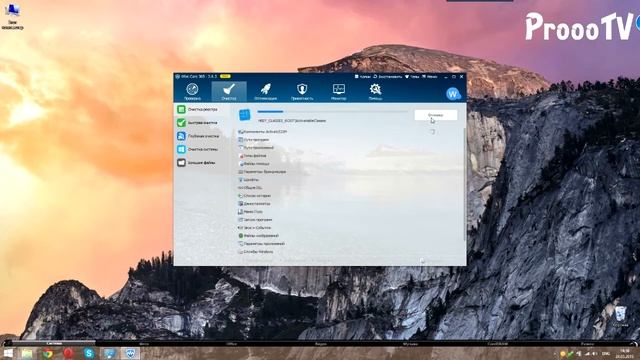
Task: Select Глубокая очистка in the sidebar
Action: (202, 136)
